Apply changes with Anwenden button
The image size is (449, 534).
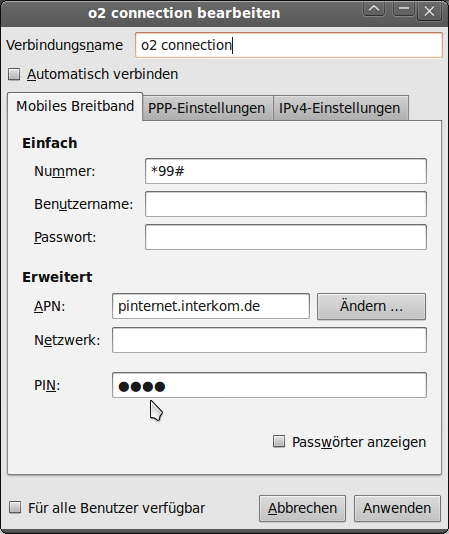coord(397,508)
